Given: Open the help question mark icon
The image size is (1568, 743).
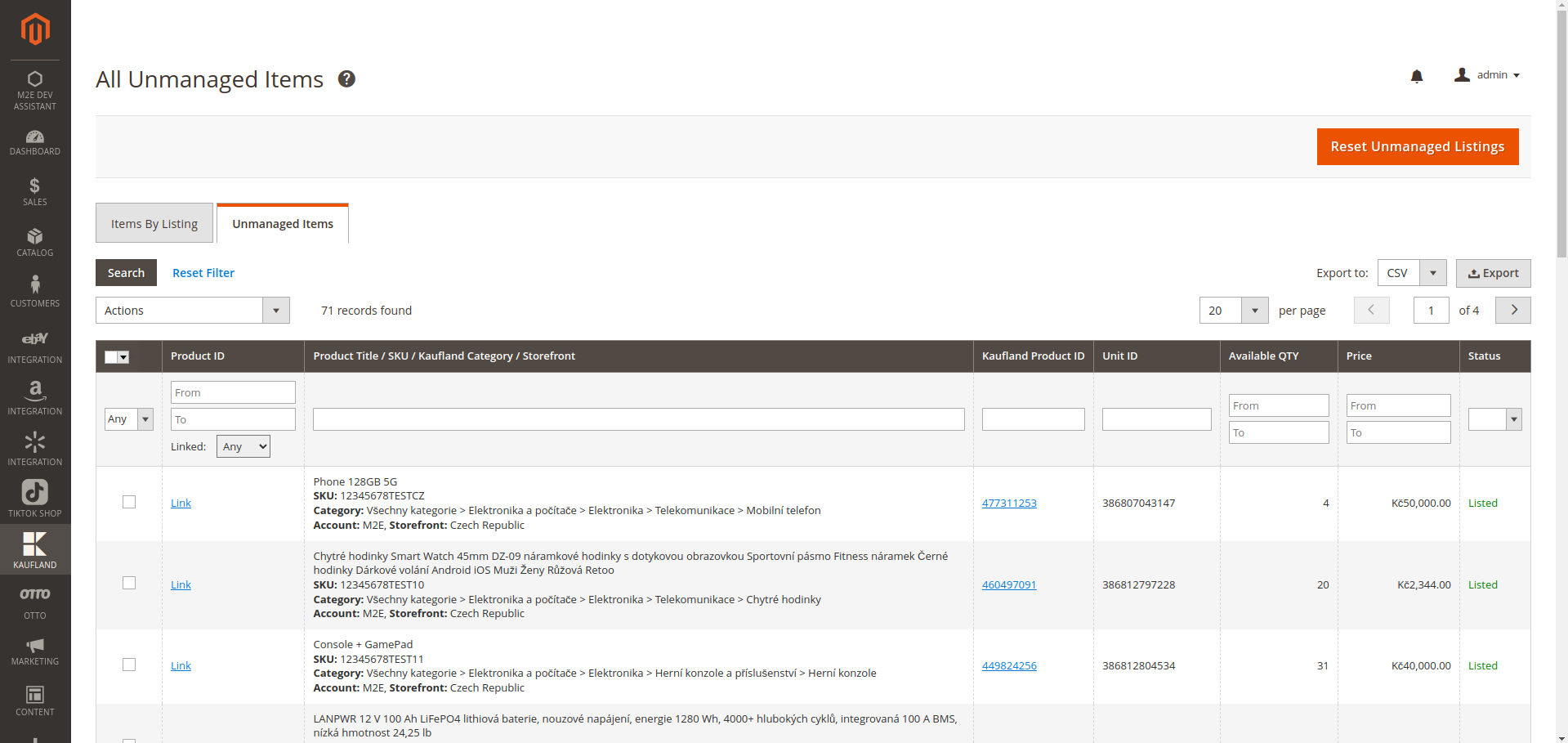Looking at the screenshot, I should tap(346, 79).
